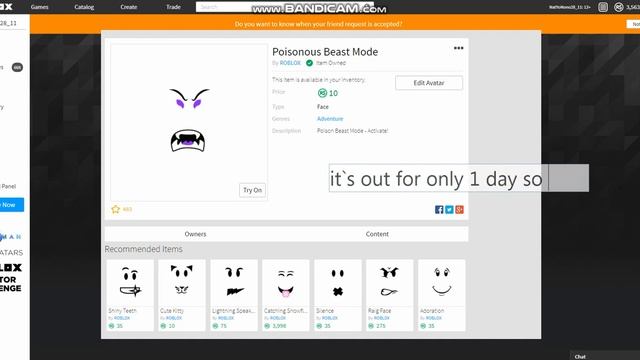This screenshot has width=640, height=360.
Task: Click the blue Now button in sidebar
Action: click(x=11, y=205)
